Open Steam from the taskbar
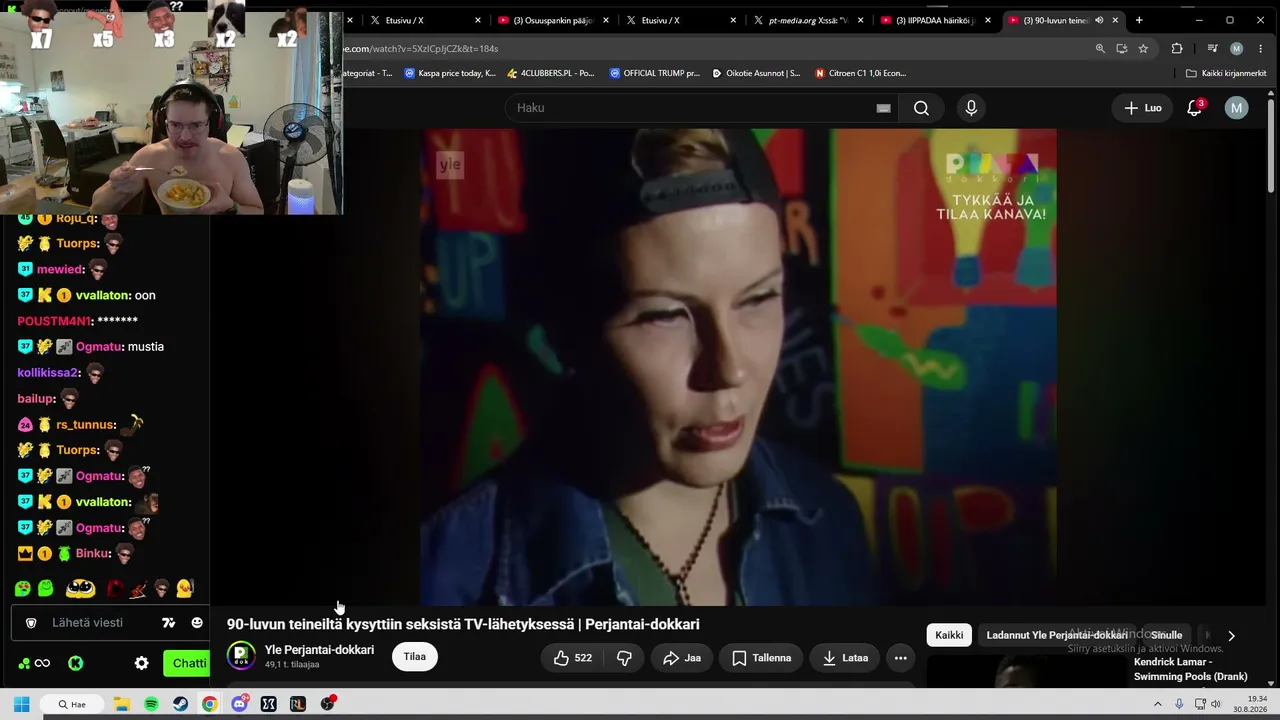The image size is (1280, 720). click(180, 704)
